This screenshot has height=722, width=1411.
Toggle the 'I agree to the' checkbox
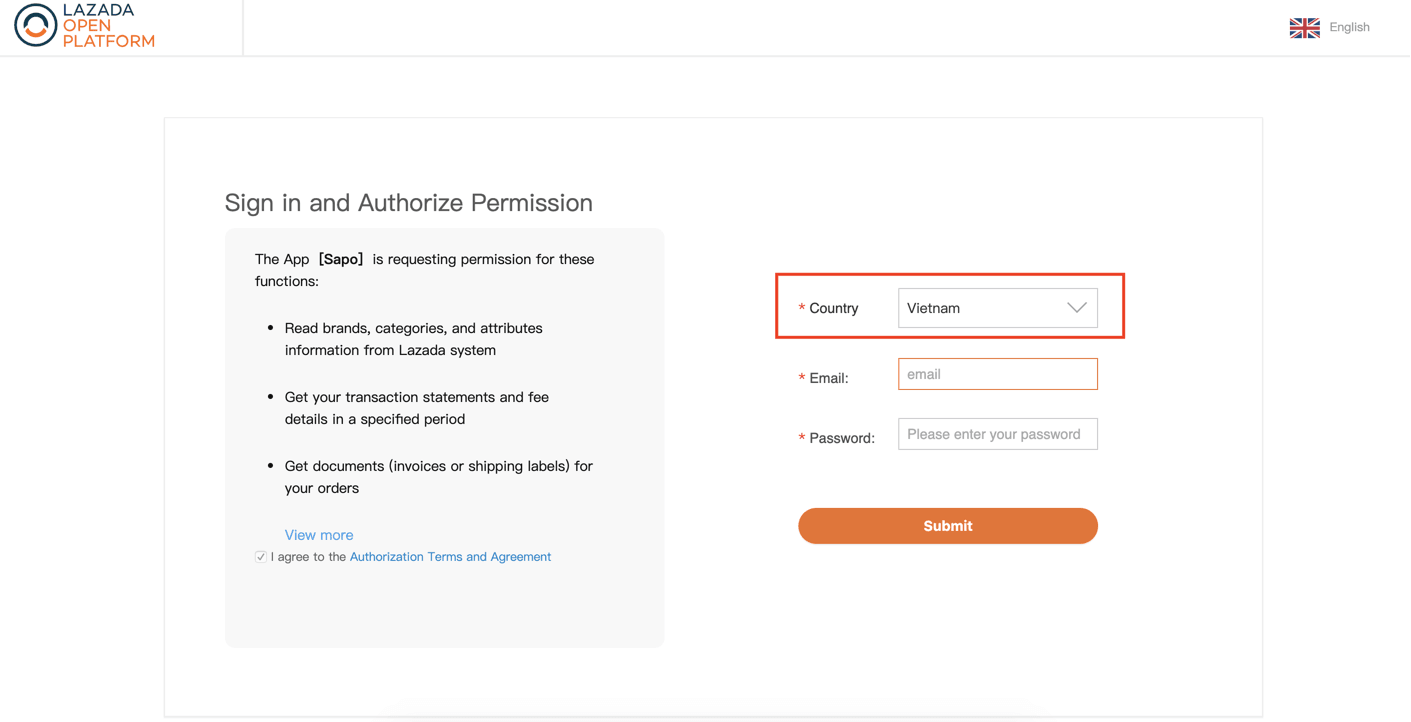(261, 557)
